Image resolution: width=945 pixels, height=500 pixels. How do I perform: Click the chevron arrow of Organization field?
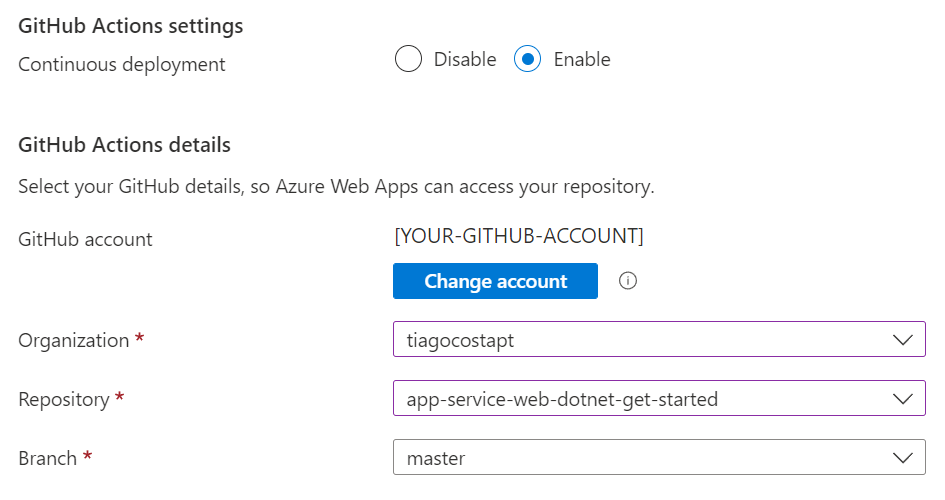coord(902,340)
